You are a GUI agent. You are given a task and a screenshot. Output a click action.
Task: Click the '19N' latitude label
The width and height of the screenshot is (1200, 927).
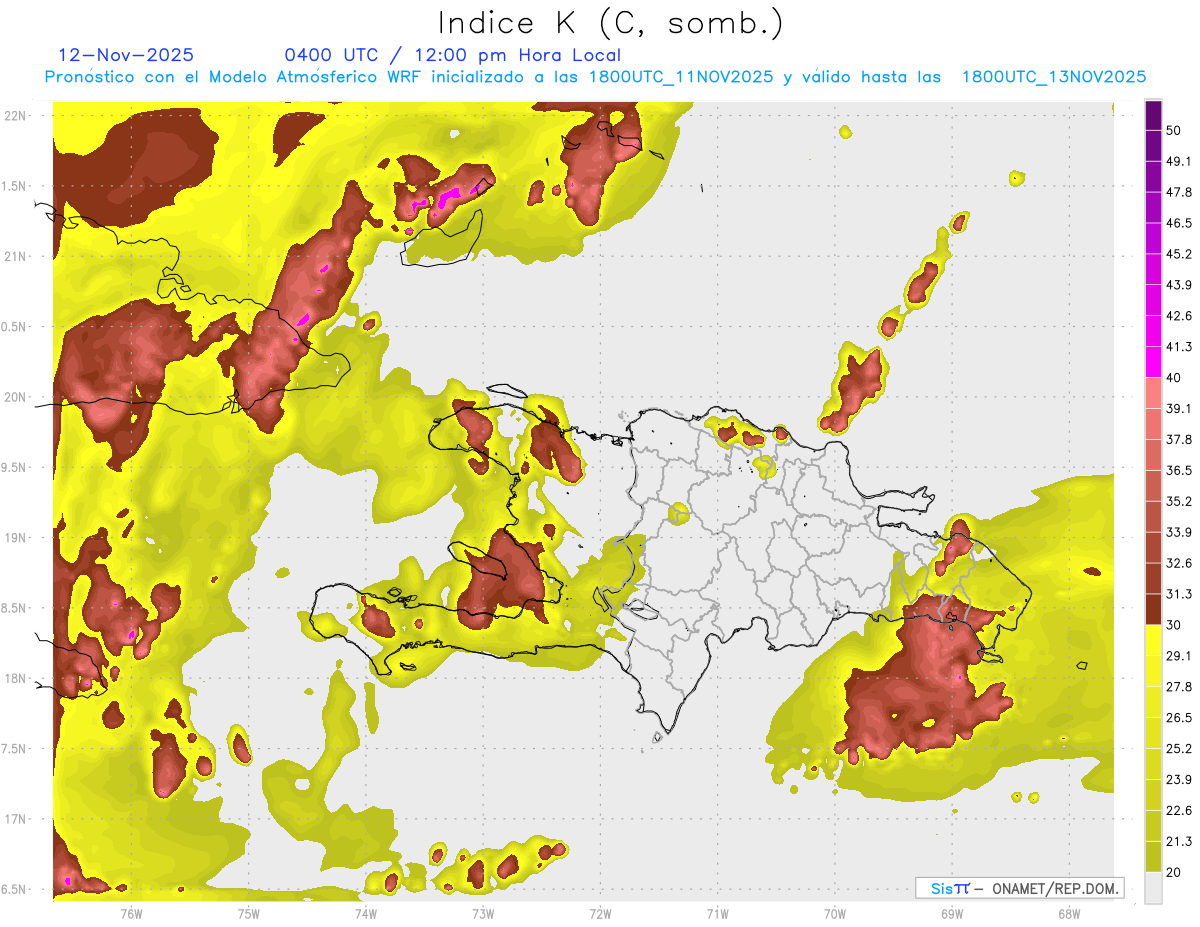pyautogui.click(x=15, y=537)
